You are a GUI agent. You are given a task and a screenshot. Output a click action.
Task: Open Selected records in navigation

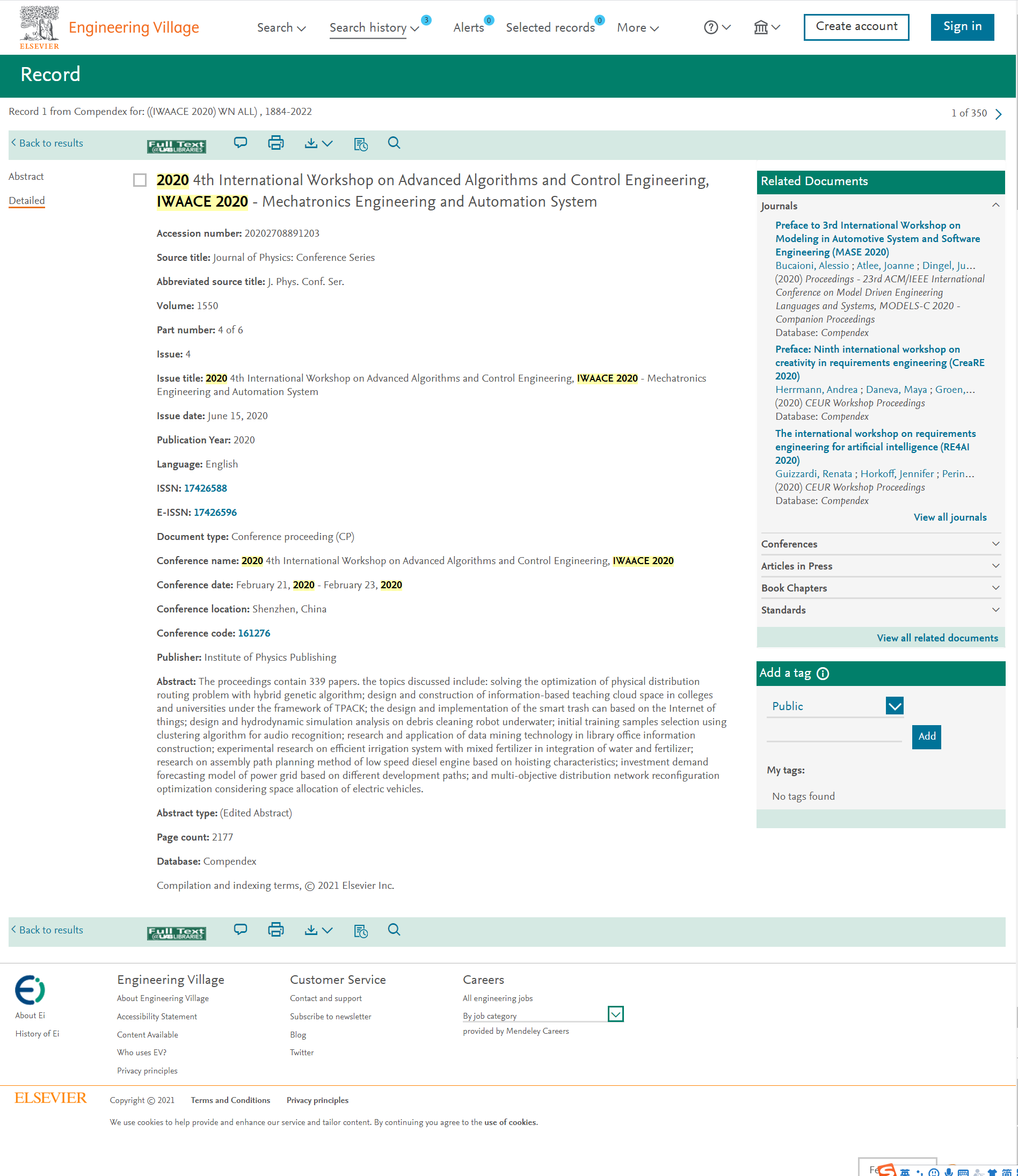[550, 27]
